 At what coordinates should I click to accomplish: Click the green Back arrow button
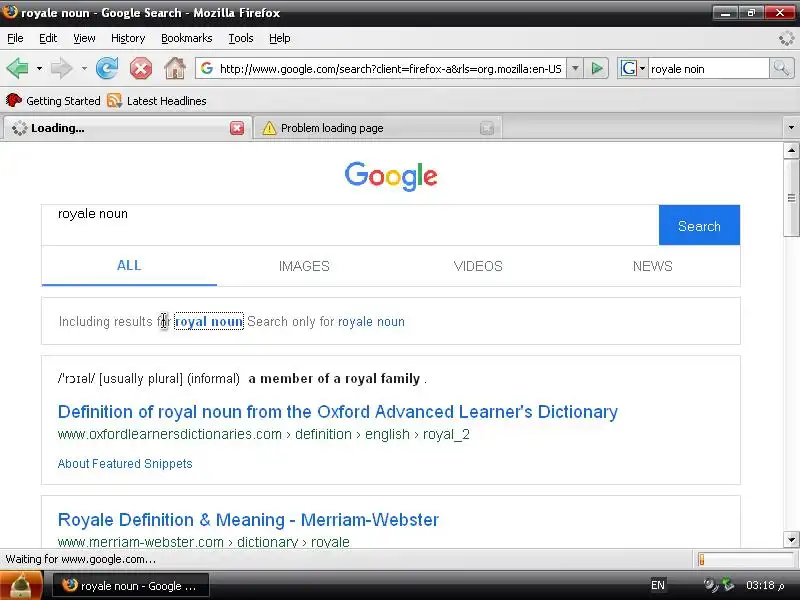17,68
